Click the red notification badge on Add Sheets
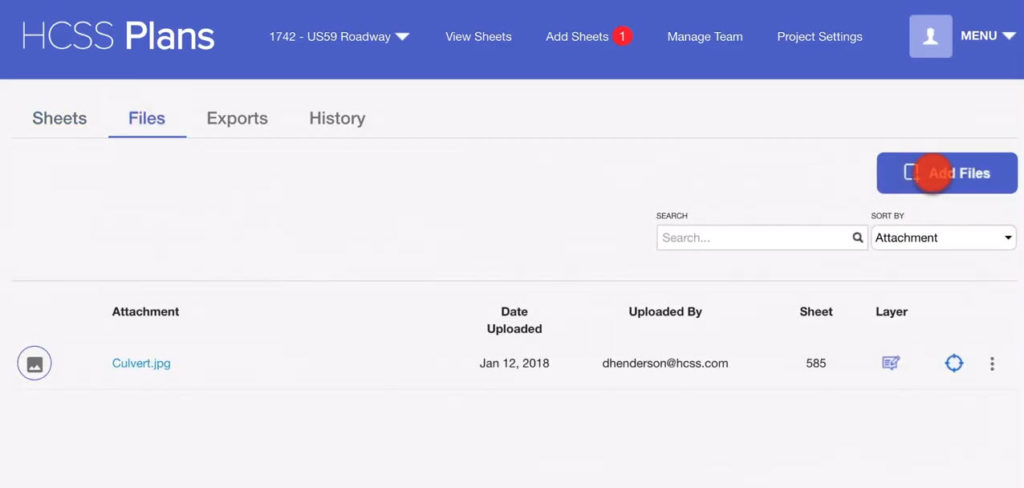 [x=622, y=36]
